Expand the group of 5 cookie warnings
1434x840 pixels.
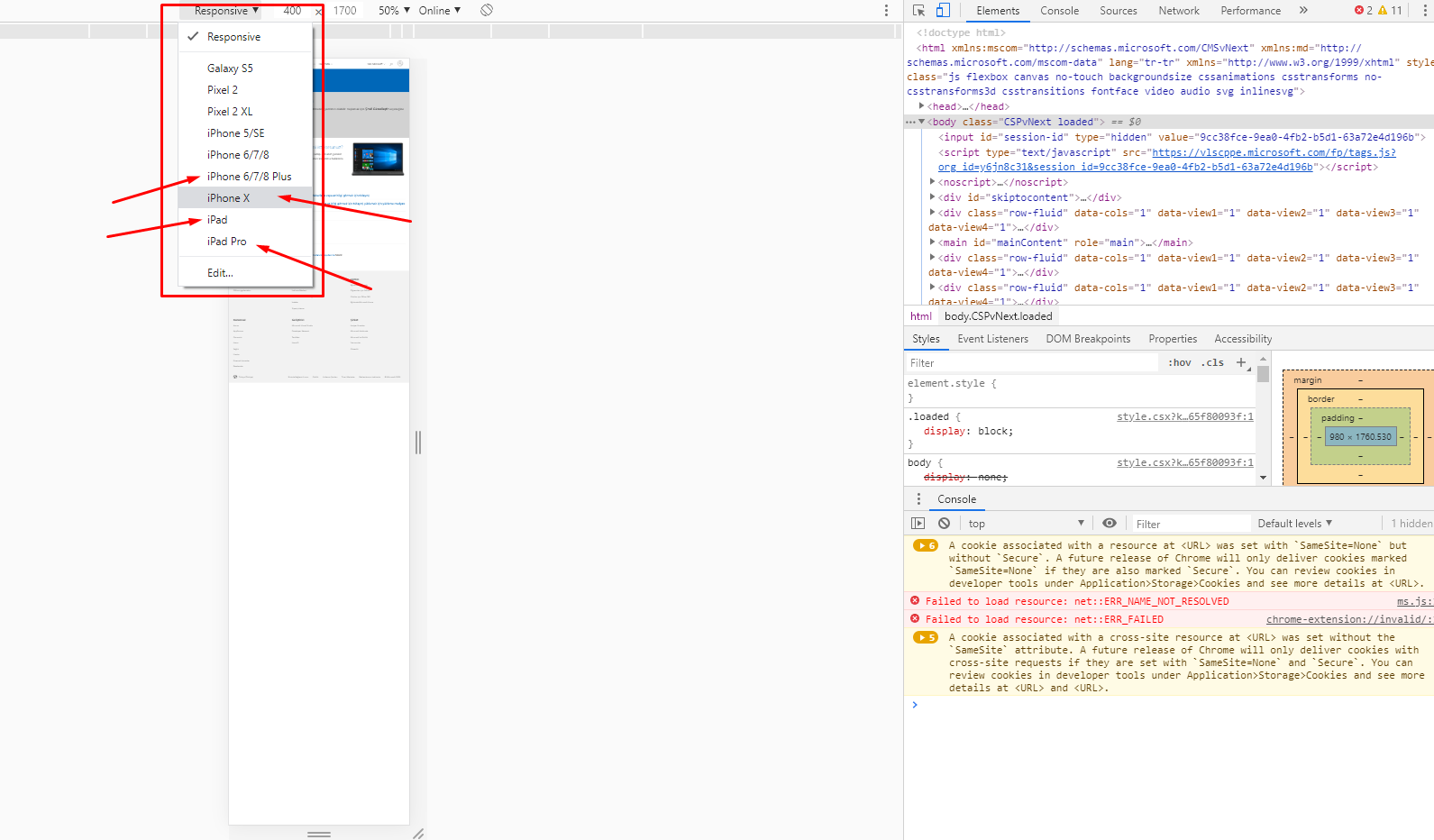tap(925, 637)
